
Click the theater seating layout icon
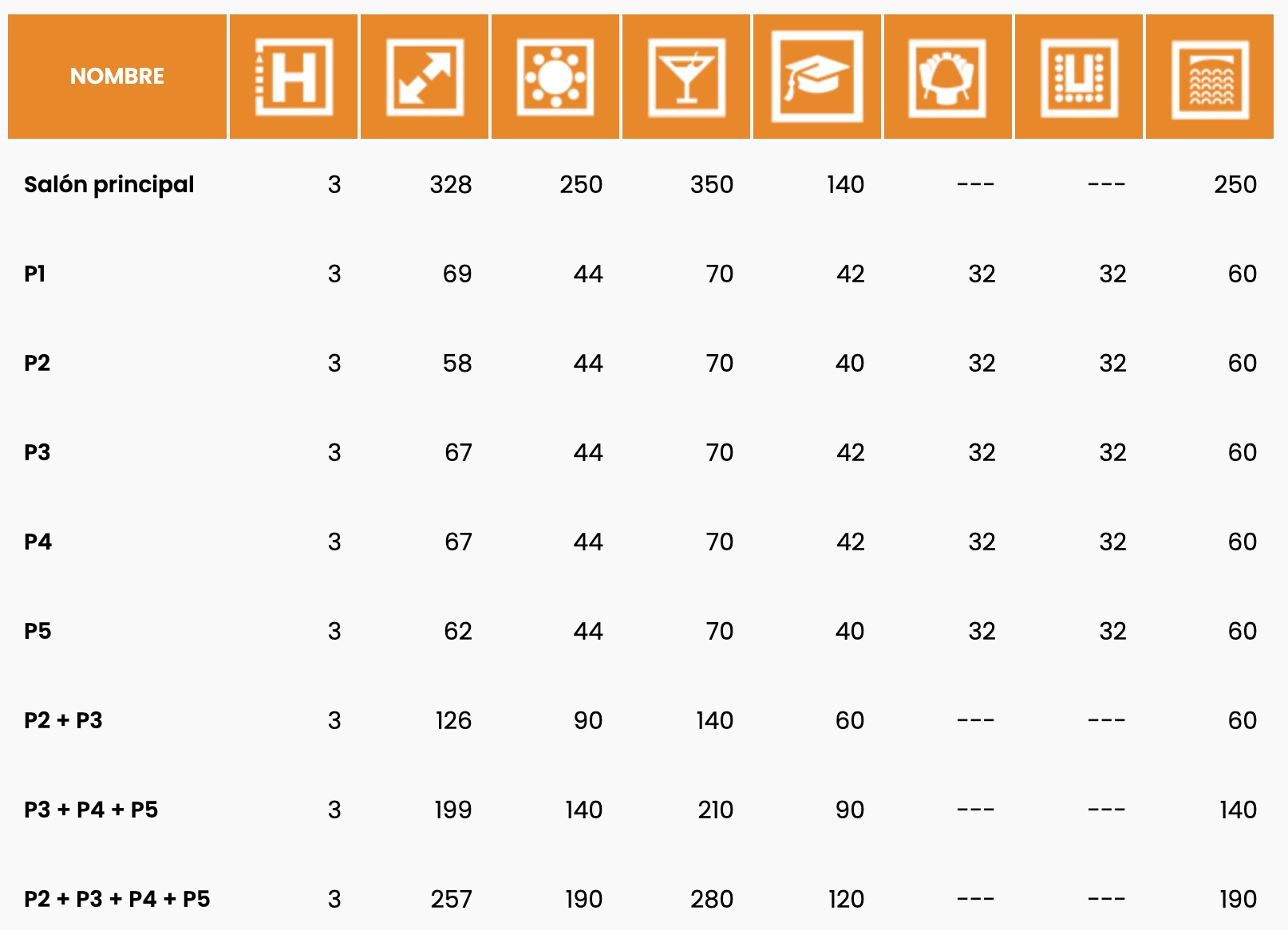click(1210, 77)
